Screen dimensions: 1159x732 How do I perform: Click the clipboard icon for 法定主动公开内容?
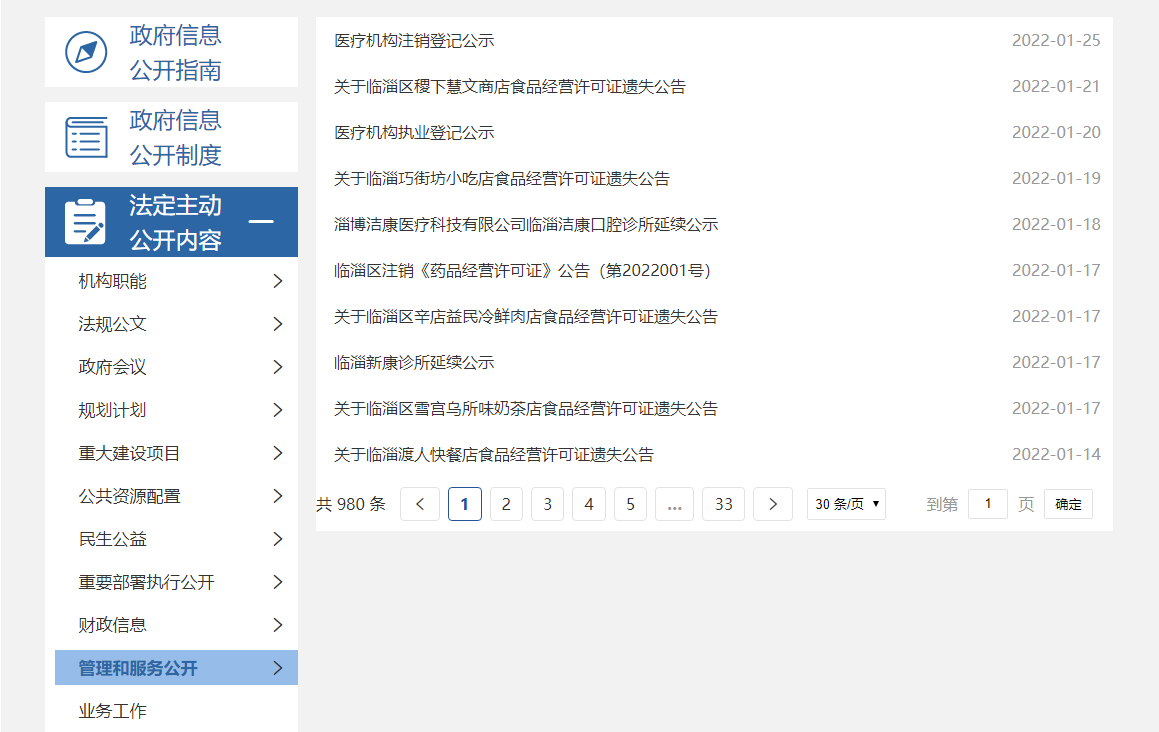click(86, 222)
